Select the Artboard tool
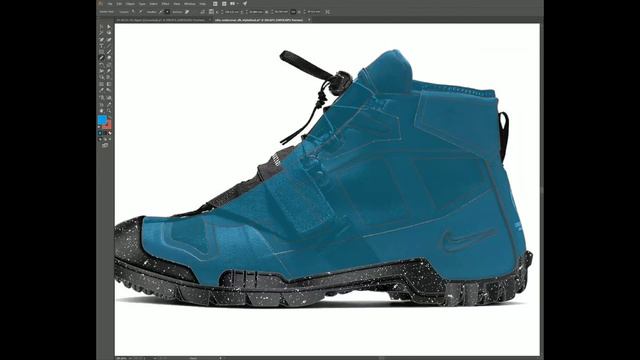Image resolution: width=640 pixels, height=360 pixels. [x=101, y=104]
